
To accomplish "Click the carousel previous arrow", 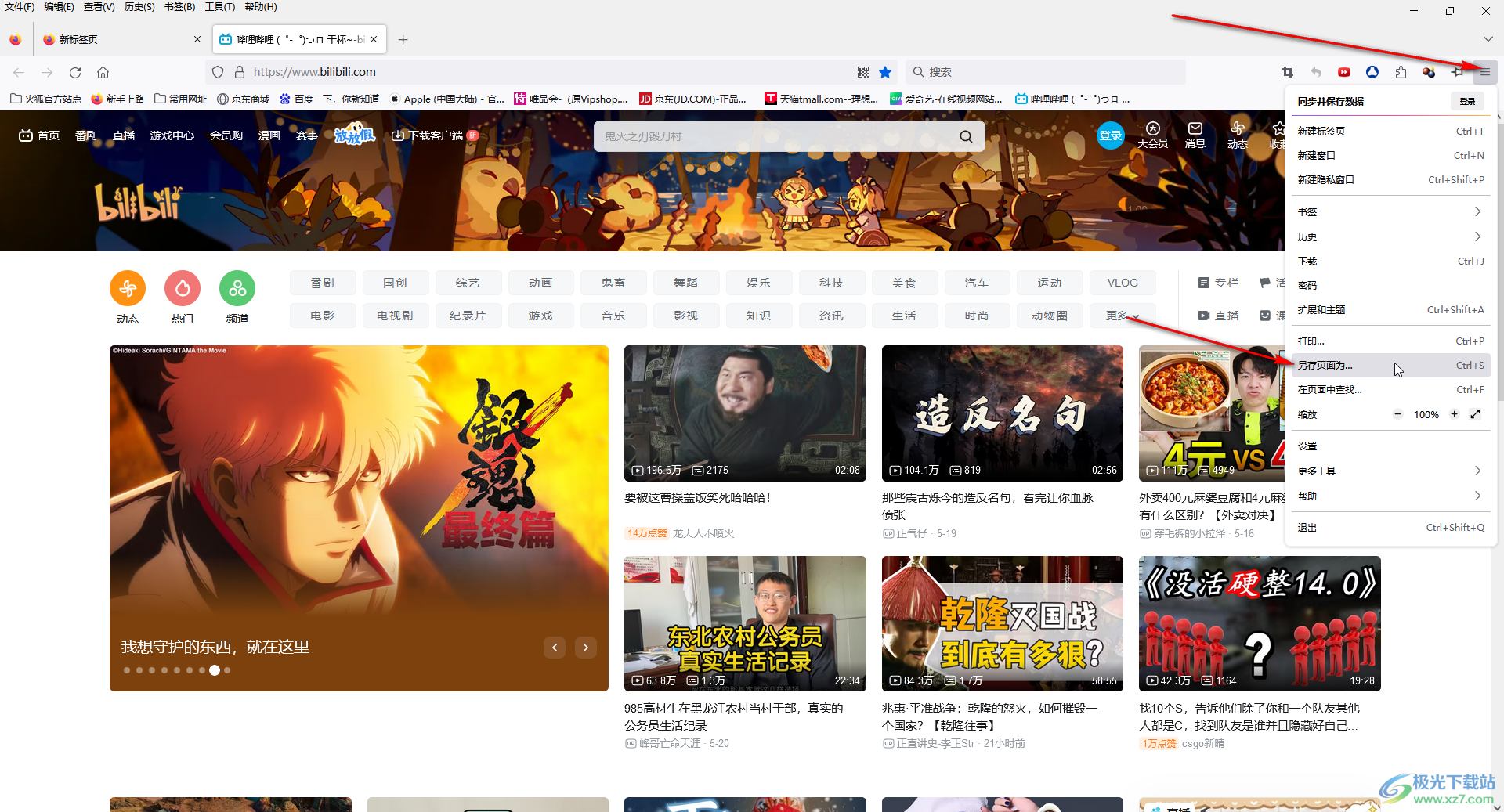I will click(x=555, y=648).
